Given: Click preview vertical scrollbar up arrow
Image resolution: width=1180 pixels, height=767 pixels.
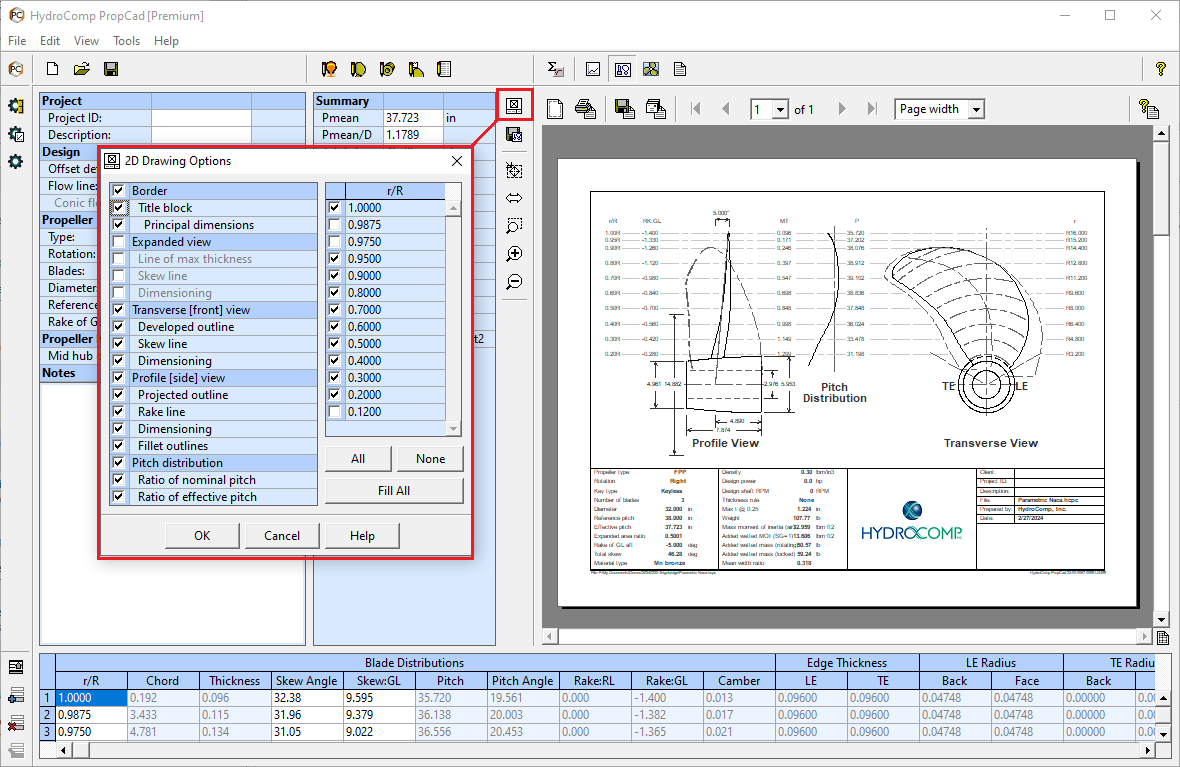Looking at the screenshot, I should coord(1161,133).
